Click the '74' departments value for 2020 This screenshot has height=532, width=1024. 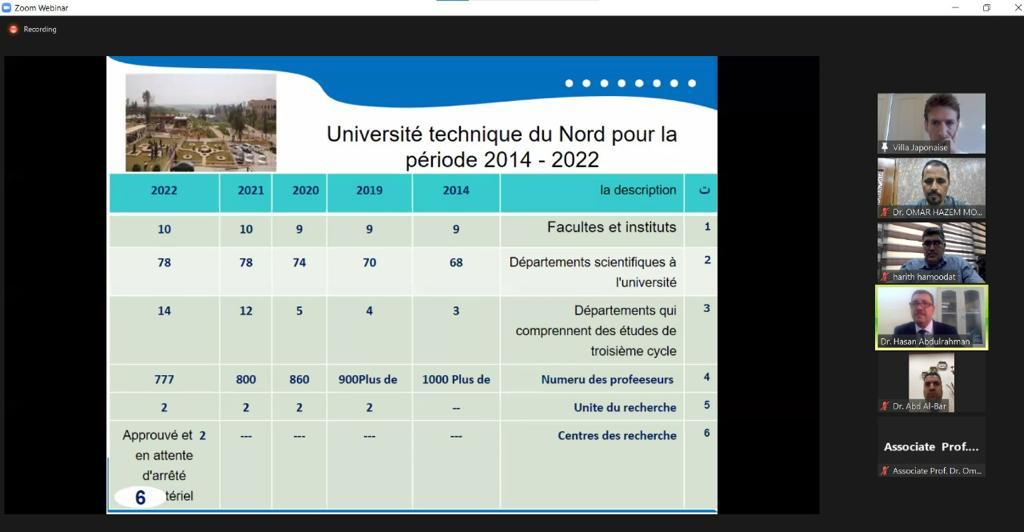(x=299, y=262)
